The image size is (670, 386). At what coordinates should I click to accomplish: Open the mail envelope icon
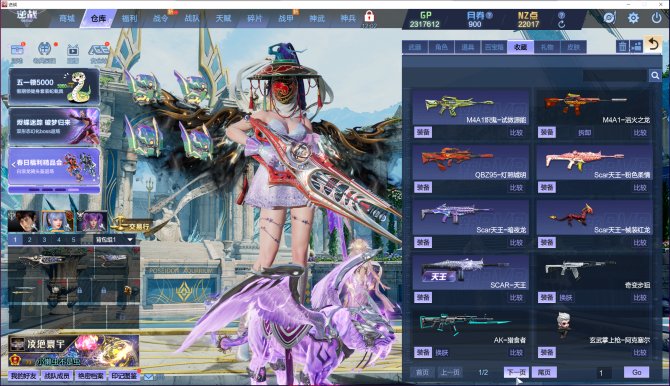[x=148, y=377]
